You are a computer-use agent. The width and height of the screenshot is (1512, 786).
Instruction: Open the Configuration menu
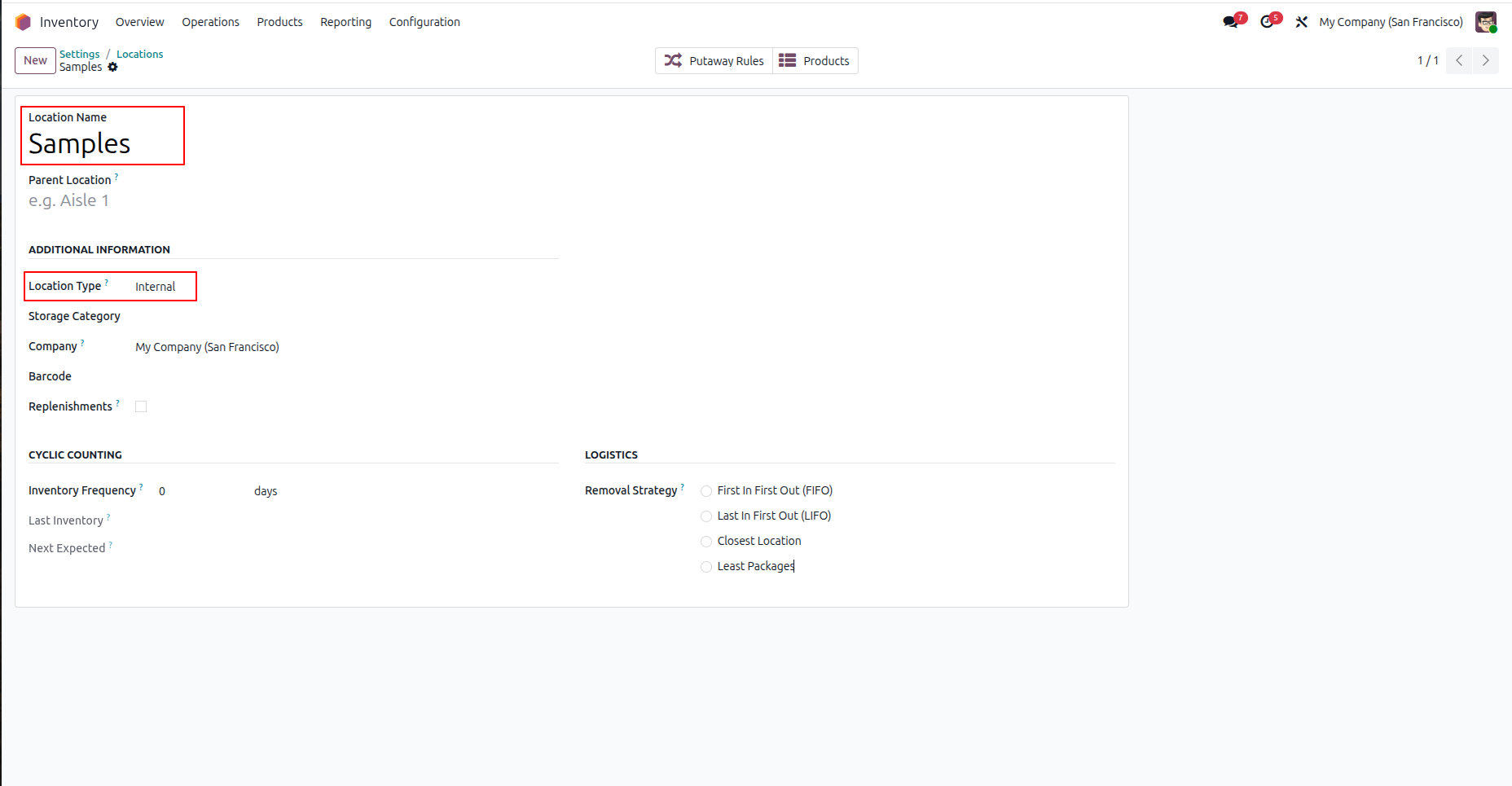click(x=424, y=22)
